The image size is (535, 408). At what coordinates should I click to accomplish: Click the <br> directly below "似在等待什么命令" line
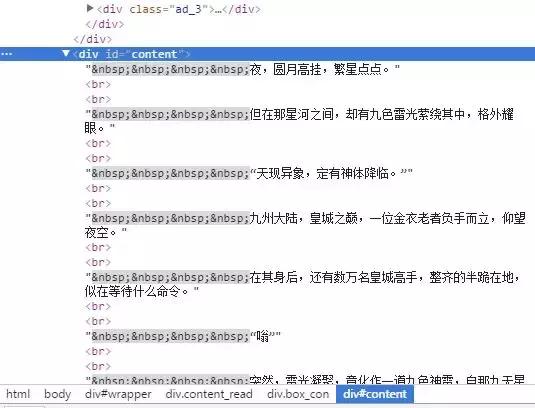click(98, 306)
